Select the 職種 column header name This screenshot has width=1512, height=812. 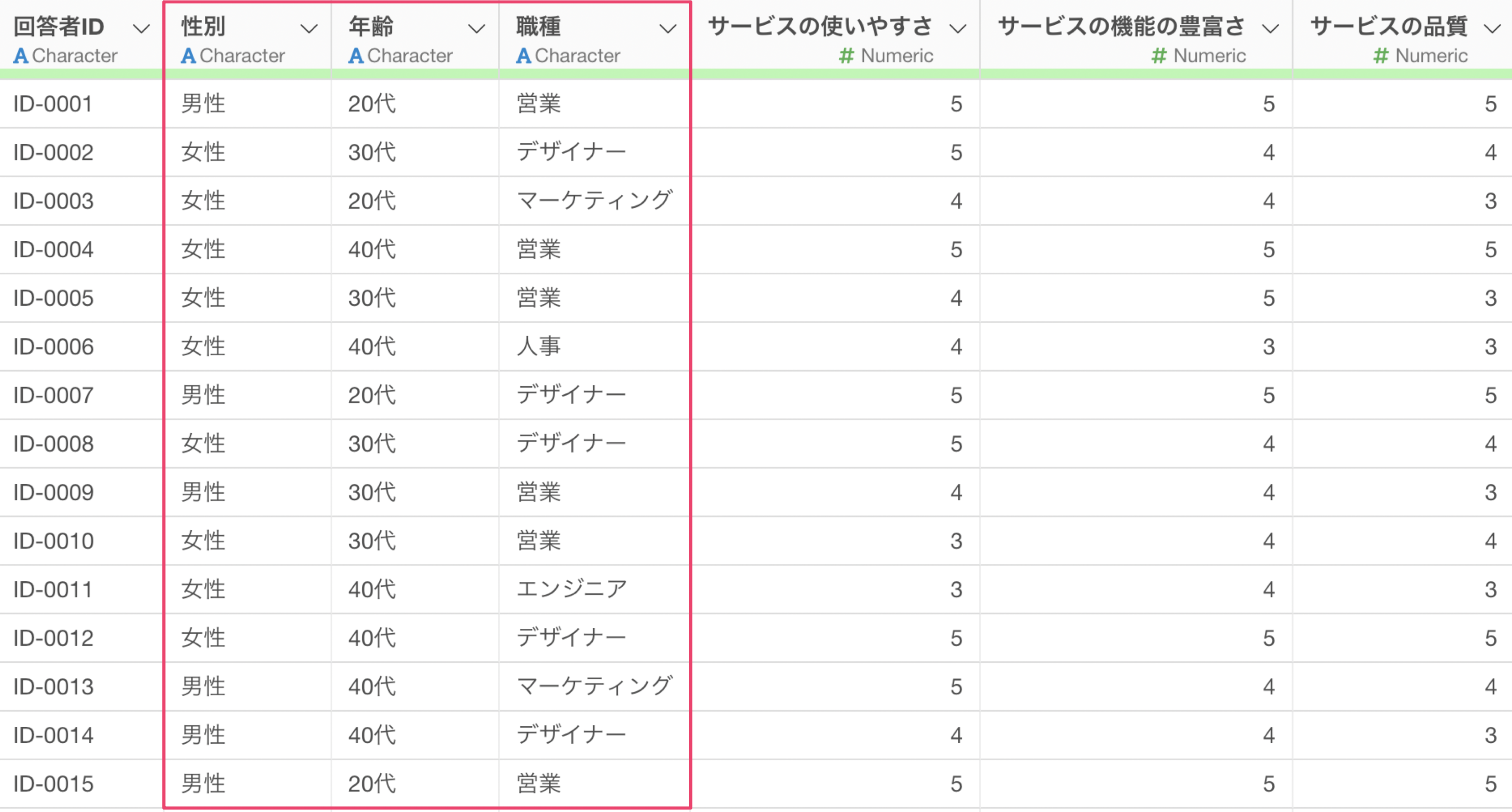click(538, 27)
